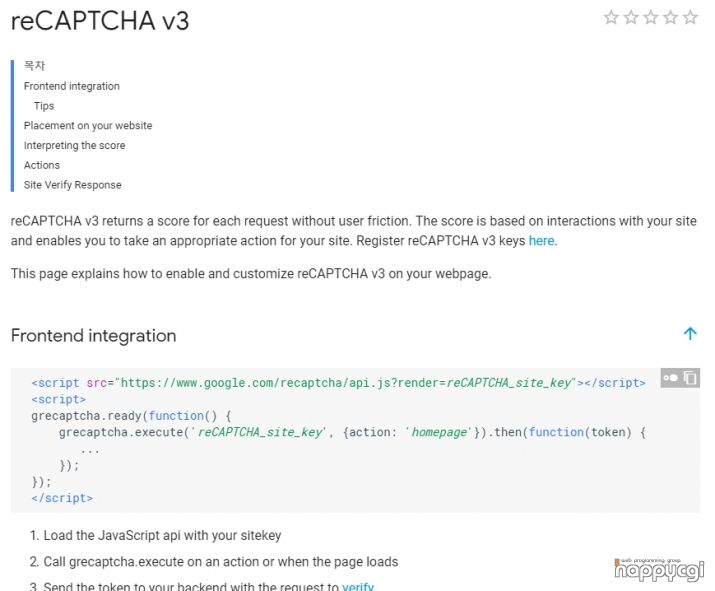This screenshot has width=715, height=591.
Task: Click the closing </script> tag in code
Action: (62, 498)
